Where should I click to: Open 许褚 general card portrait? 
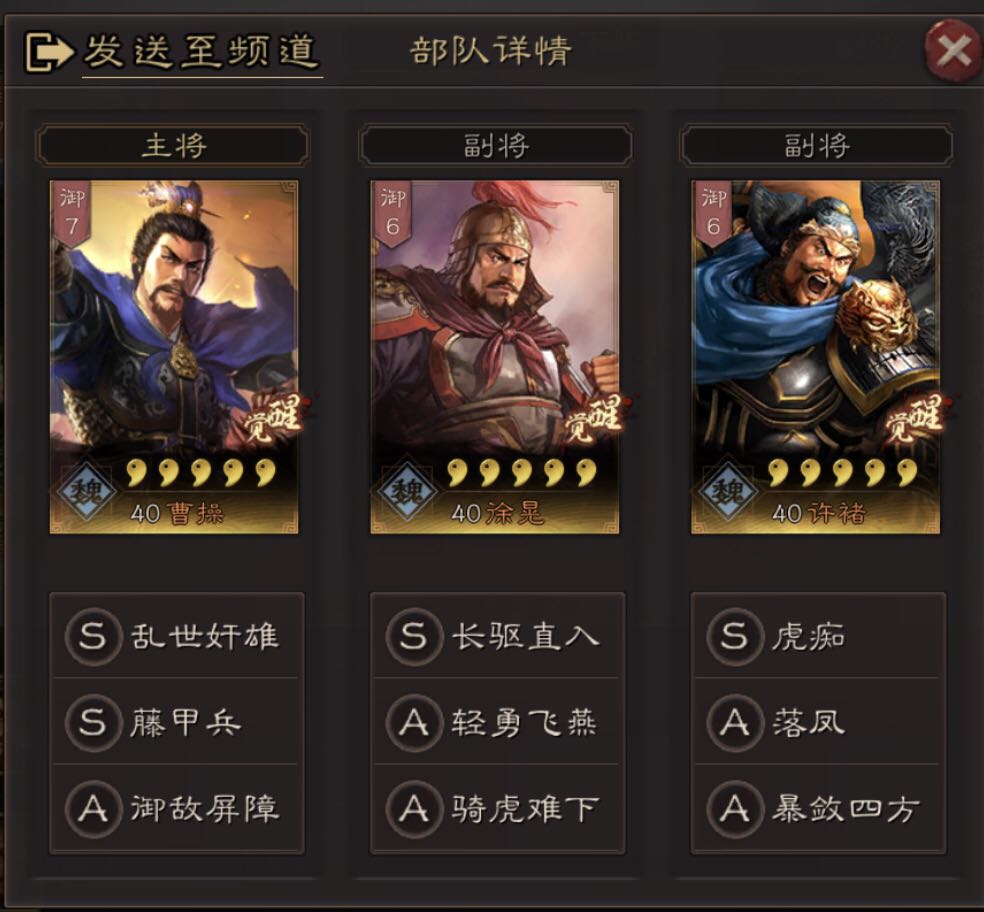click(x=815, y=357)
